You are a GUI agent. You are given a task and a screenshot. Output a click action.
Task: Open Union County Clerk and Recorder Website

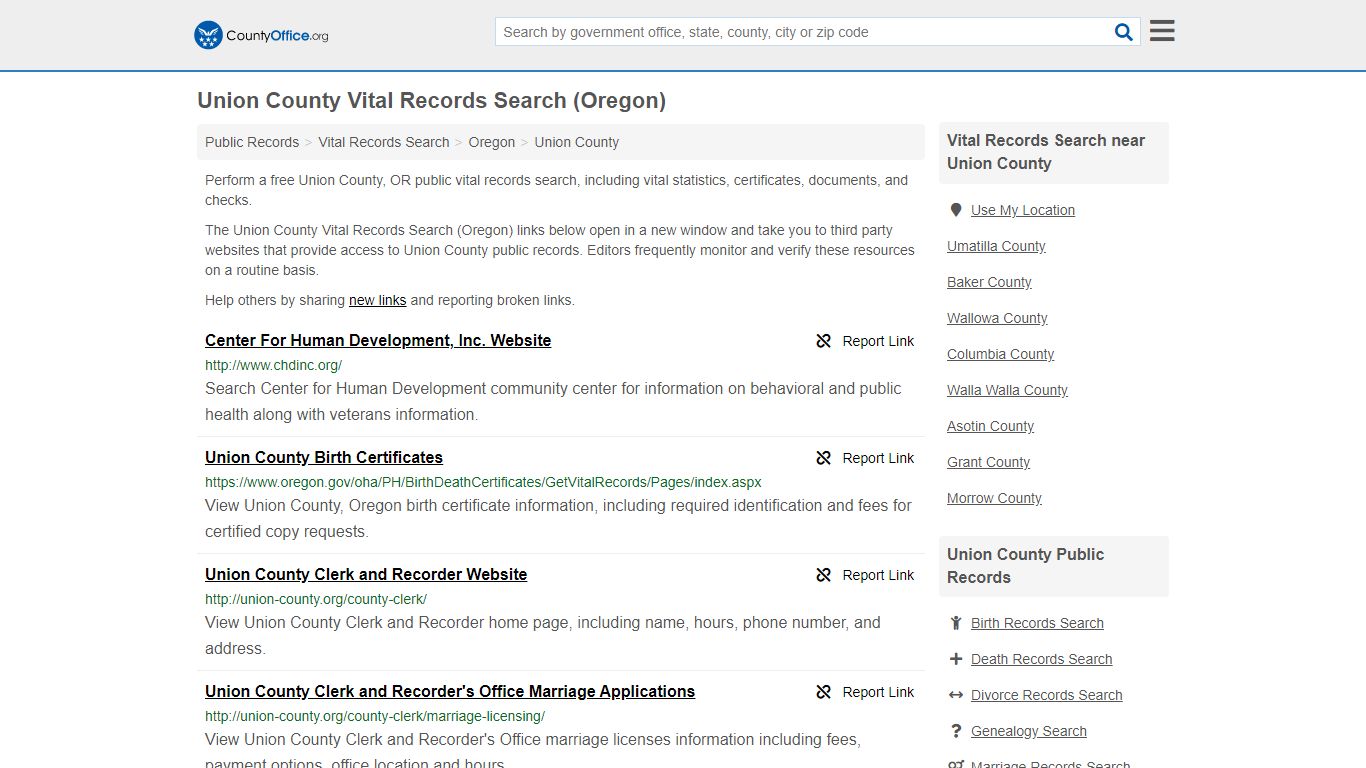(x=366, y=574)
